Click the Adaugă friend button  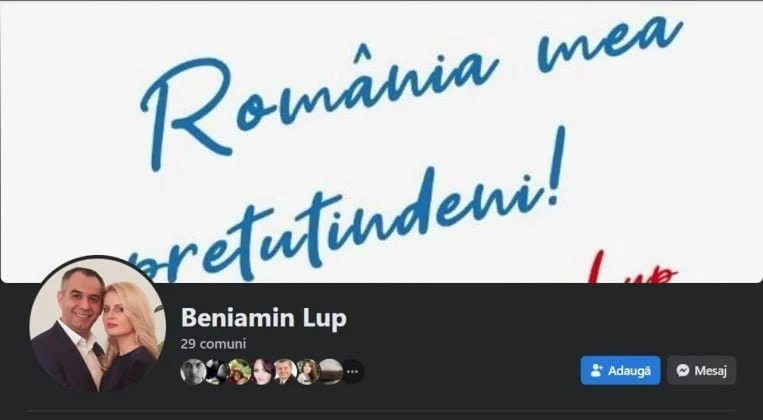620,370
